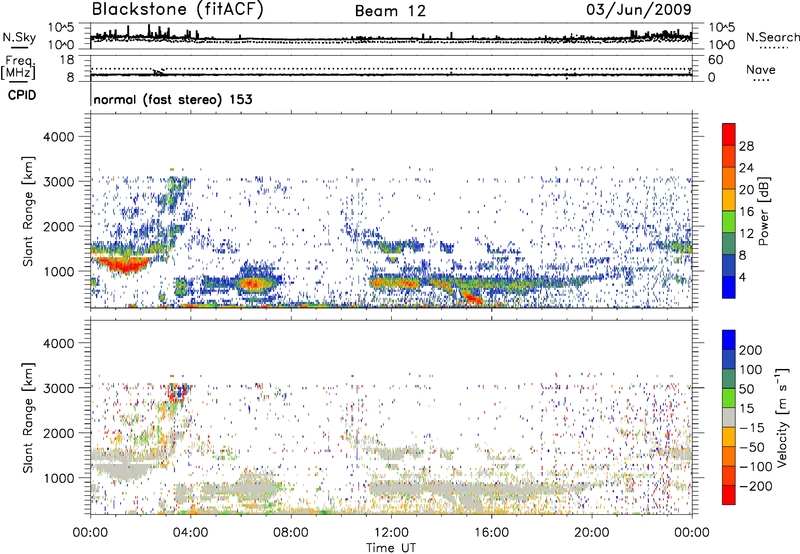
Task: Click the 28 value on power colorbar
Action: click(746, 146)
